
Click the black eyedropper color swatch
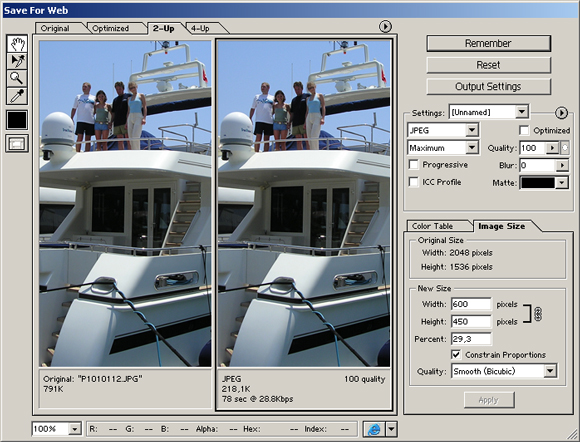click(x=17, y=120)
